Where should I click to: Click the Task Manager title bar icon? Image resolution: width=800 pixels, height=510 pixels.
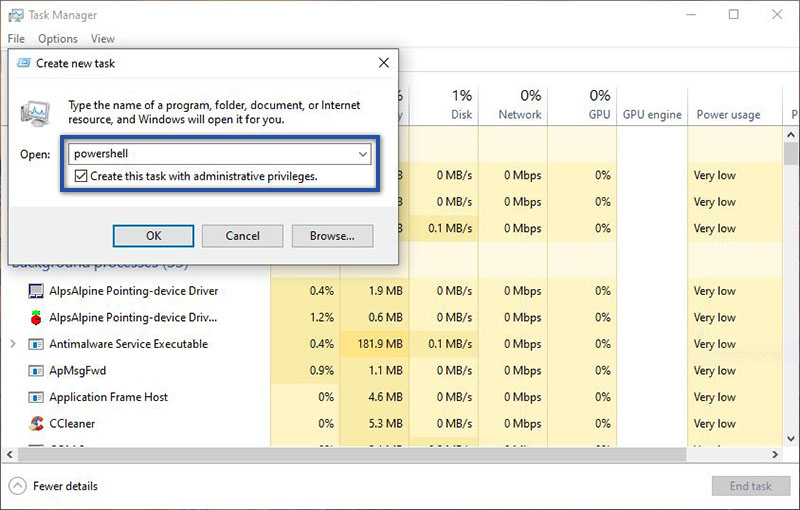(x=16, y=14)
